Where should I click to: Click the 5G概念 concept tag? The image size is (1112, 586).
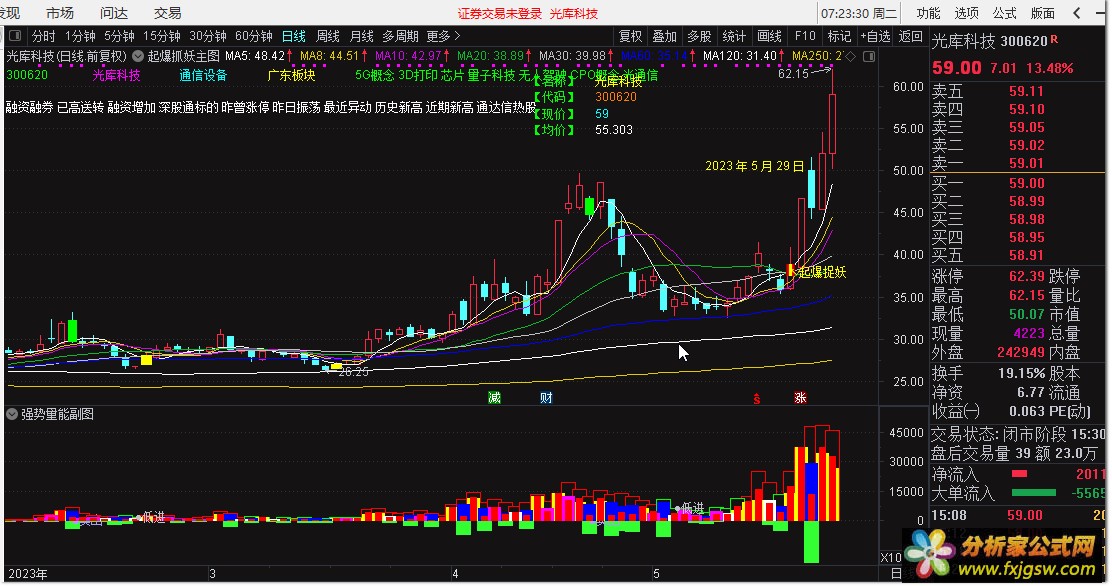pos(374,74)
